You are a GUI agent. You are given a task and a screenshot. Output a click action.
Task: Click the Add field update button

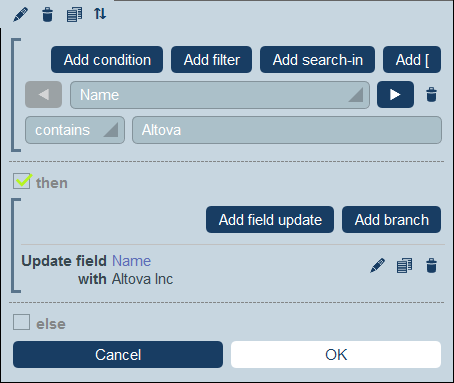(270, 220)
